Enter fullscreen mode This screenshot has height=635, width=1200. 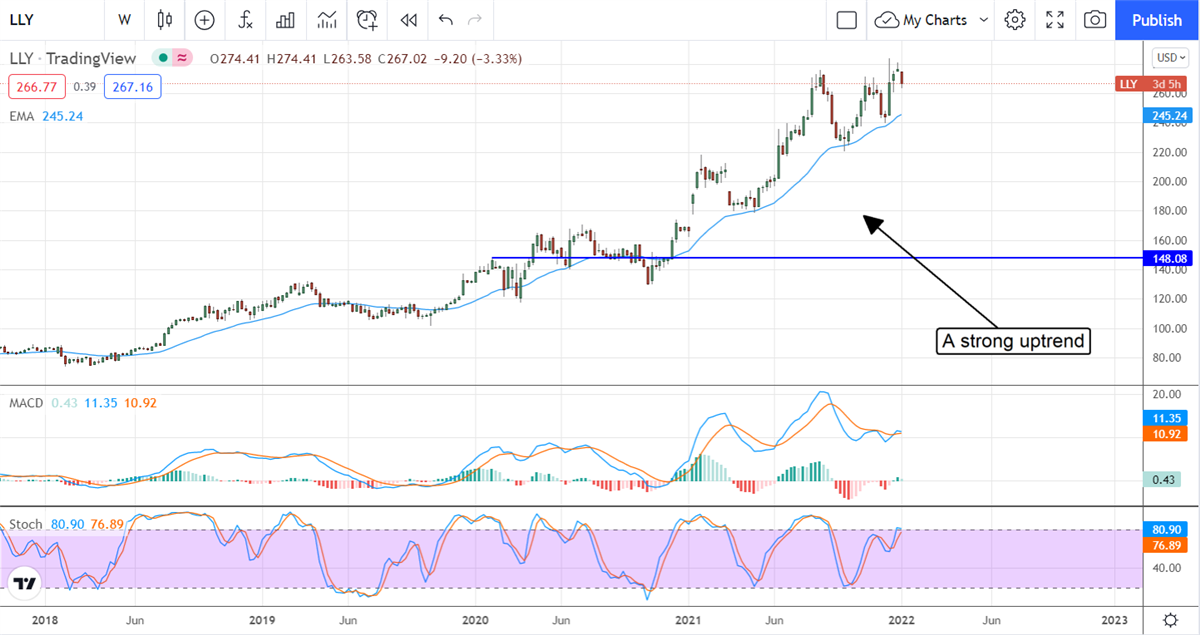click(1055, 19)
